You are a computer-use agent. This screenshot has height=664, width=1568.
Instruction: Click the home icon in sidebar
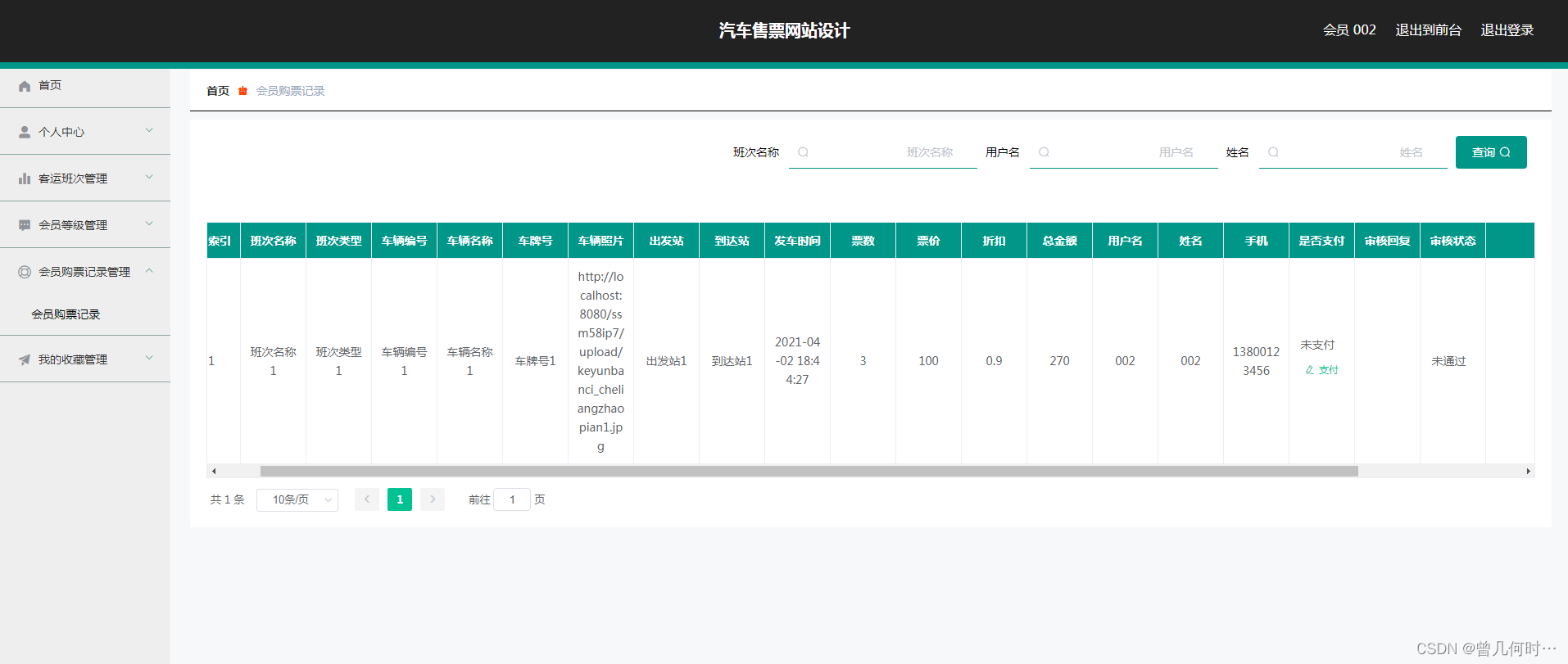coord(25,86)
